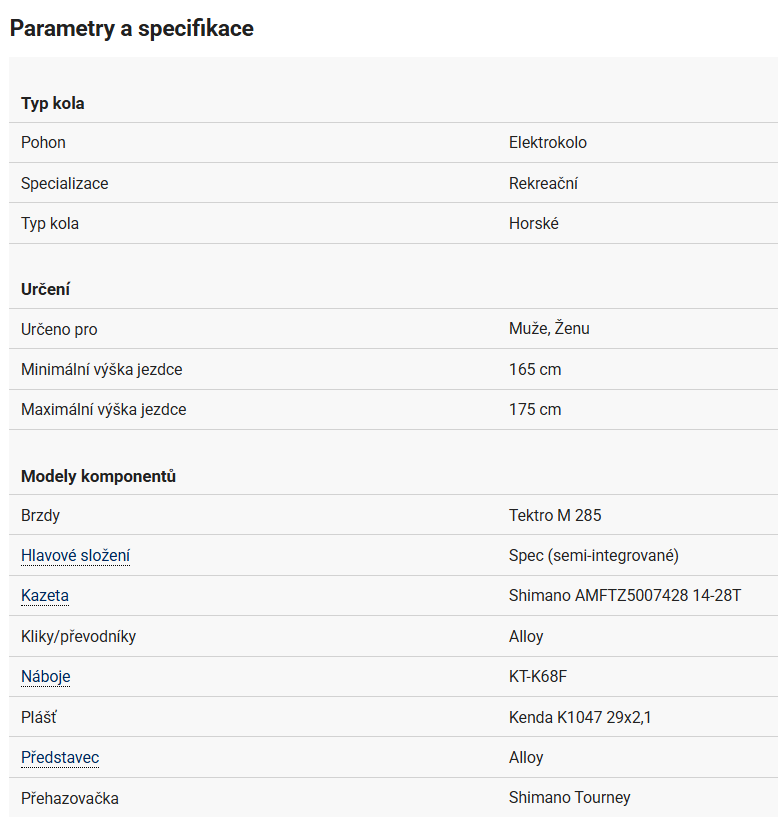Click the Představec glossary link
This screenshot has width=778, height=817.
[x=60, y=758]
